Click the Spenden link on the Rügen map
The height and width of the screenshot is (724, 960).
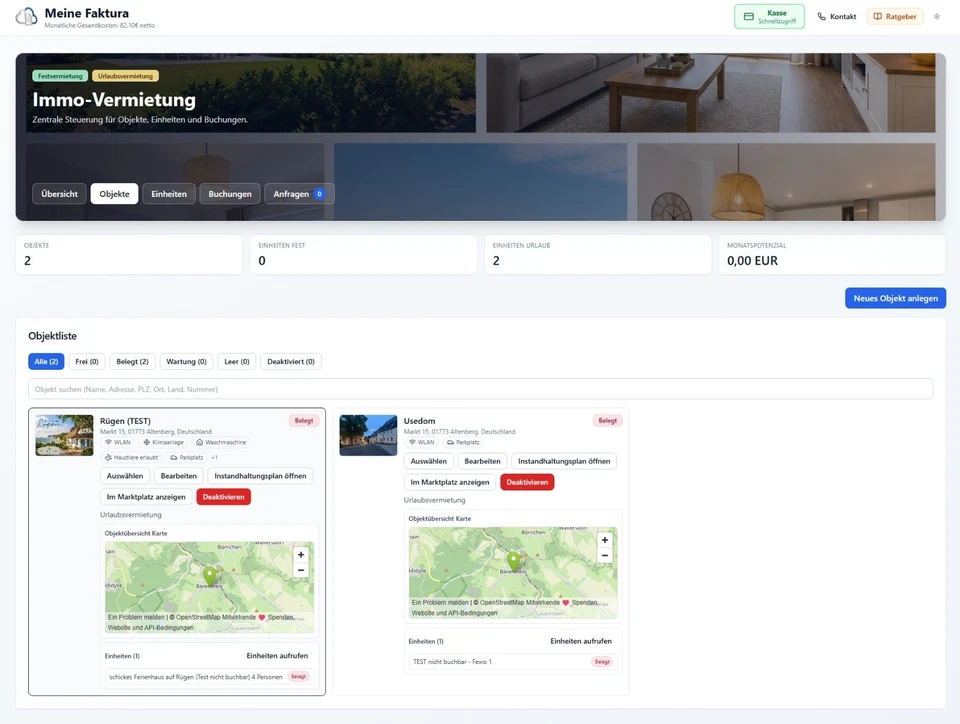(280, 618)
